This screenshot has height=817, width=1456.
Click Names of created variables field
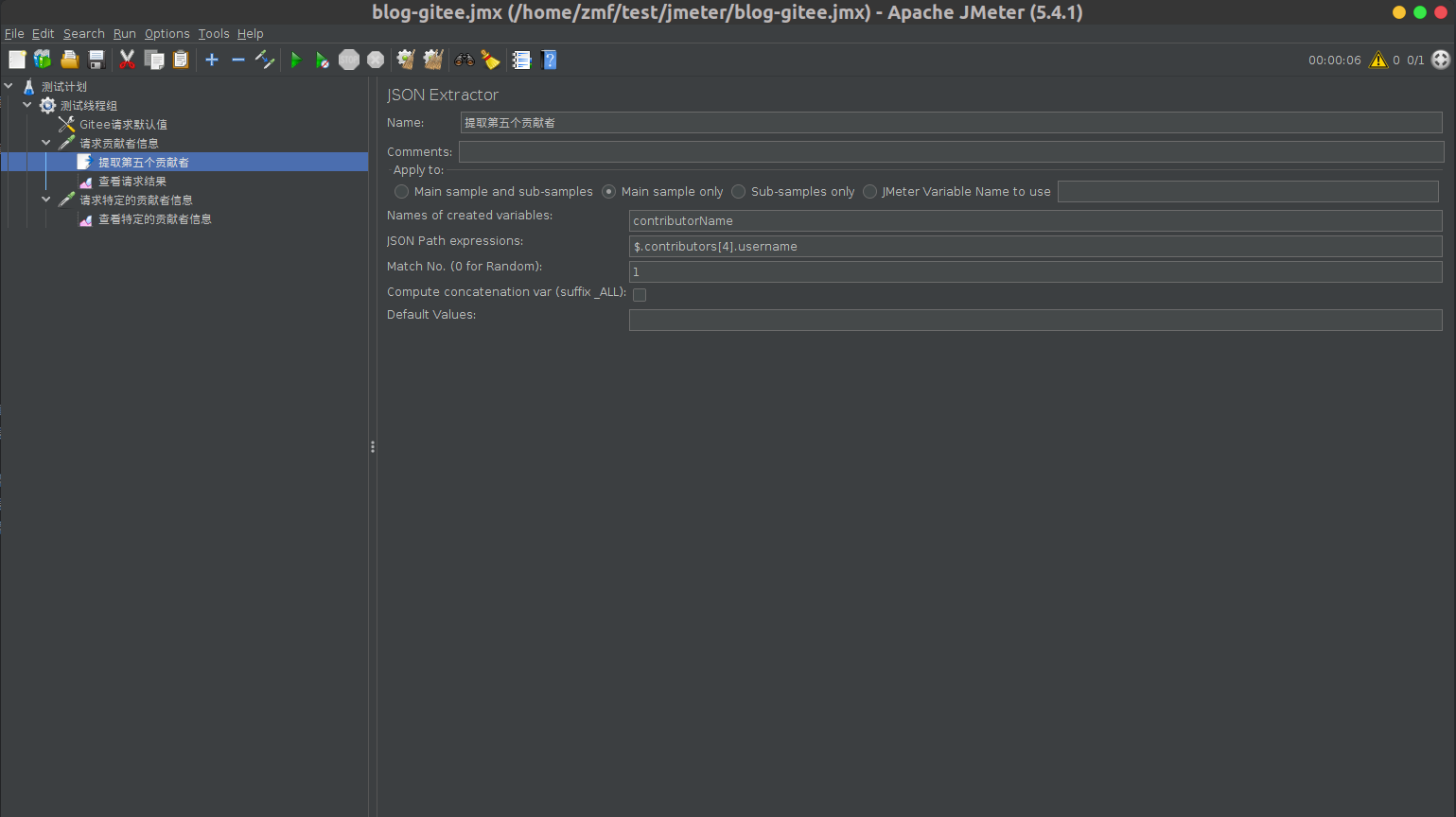coord(1035,220)
